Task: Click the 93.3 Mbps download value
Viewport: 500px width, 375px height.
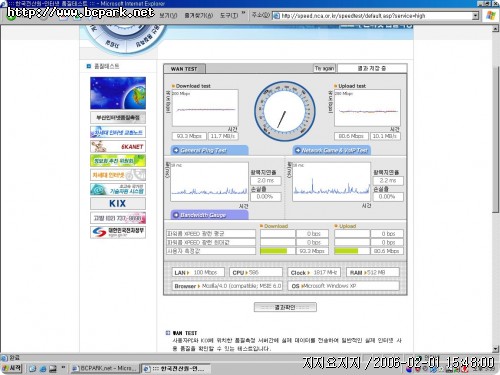Action: click(189, 136)
